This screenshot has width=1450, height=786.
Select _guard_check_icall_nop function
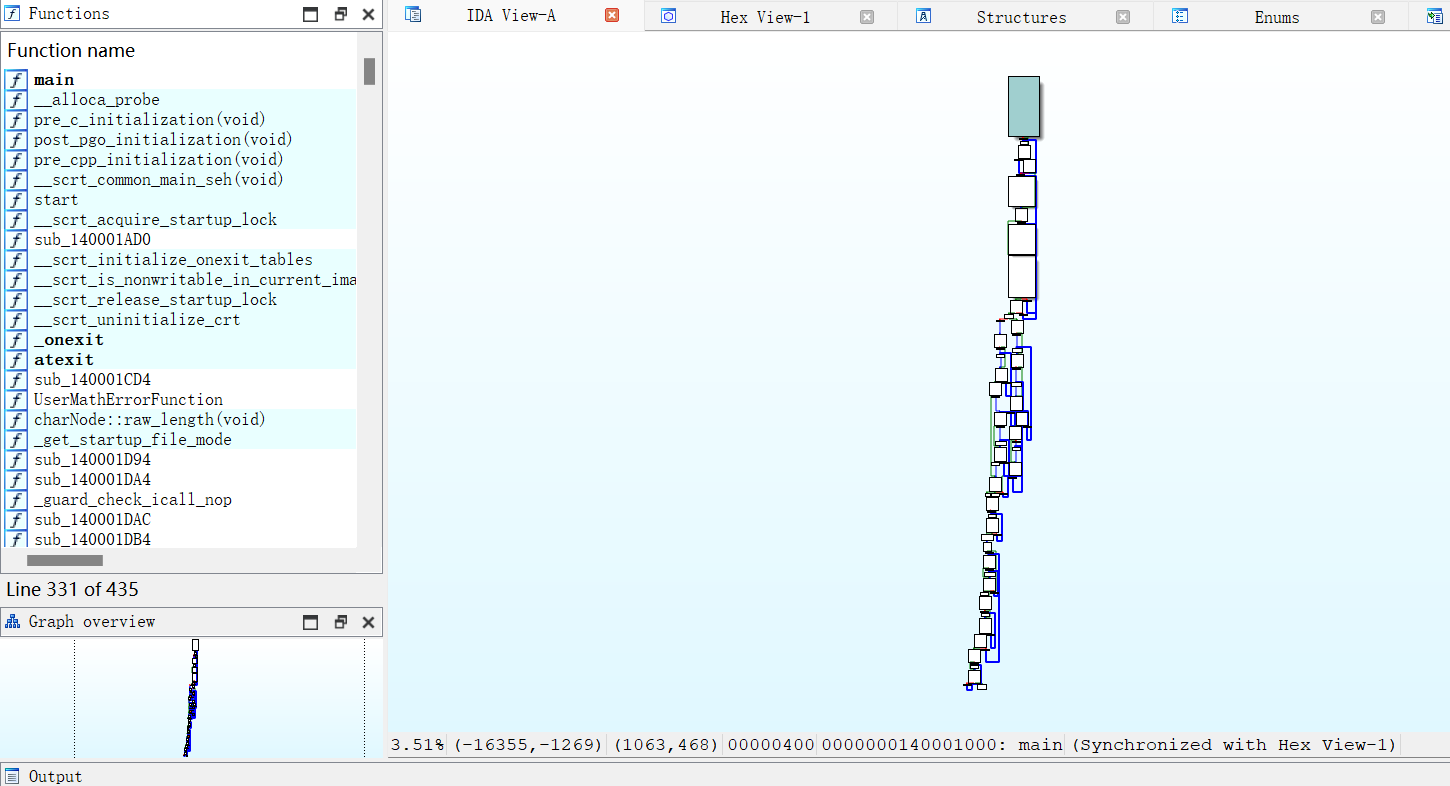[x=180, y=500]
